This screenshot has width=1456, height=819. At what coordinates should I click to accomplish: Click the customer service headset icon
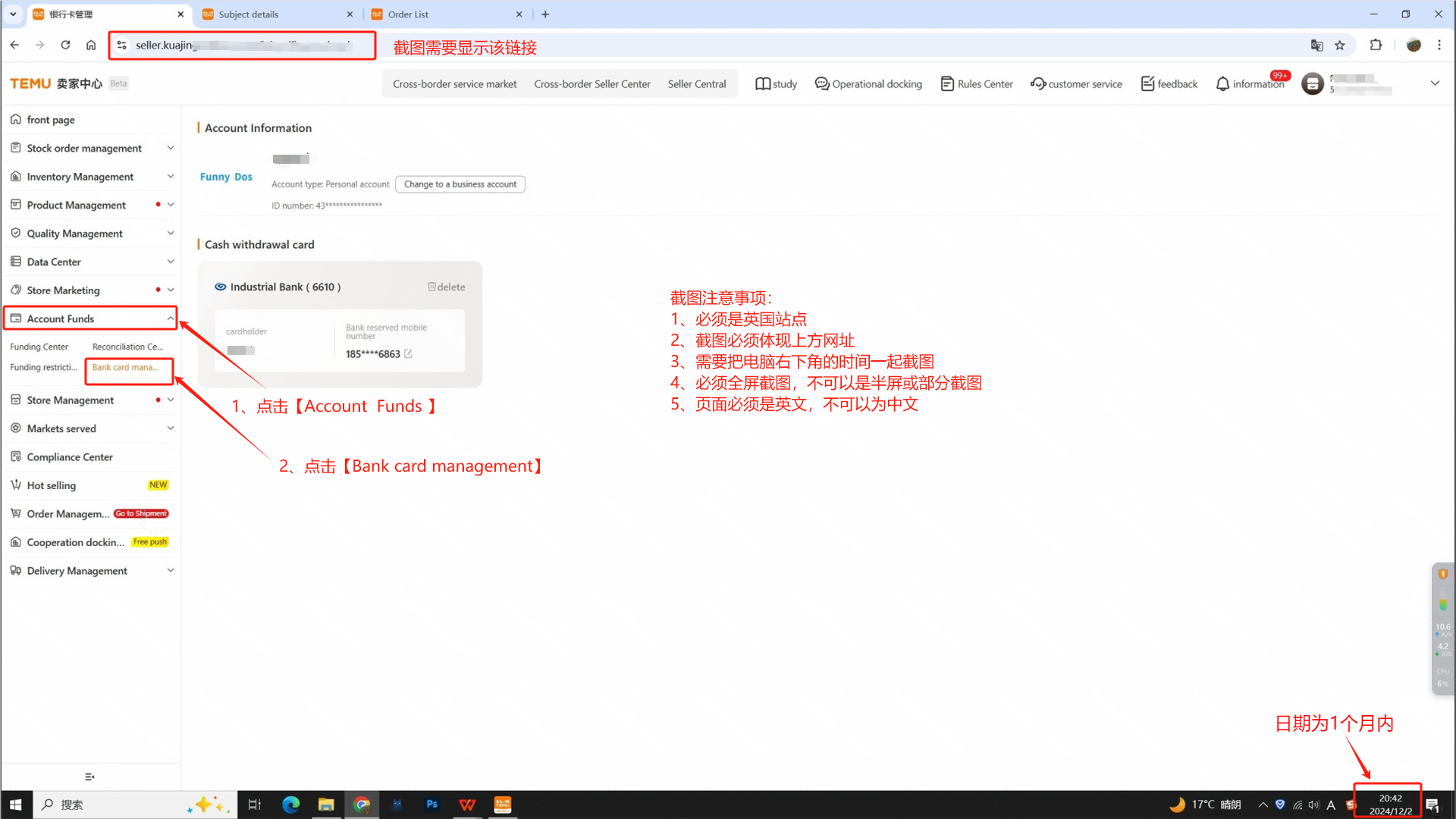pyautogui.click(x=1038, y=84)
